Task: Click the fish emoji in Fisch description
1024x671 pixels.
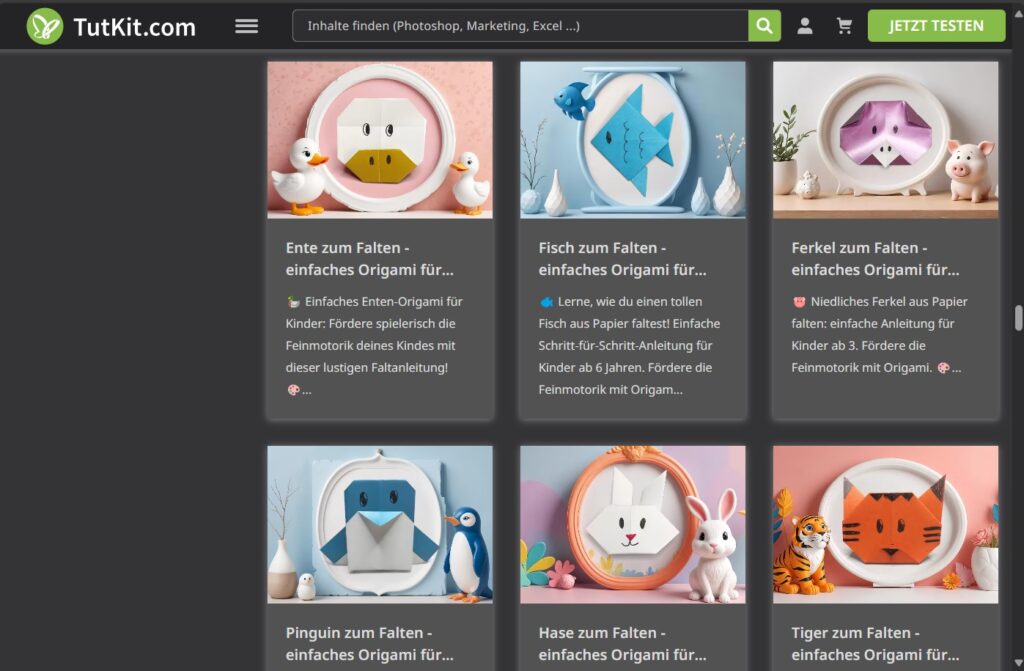Action: (x=546, y=302)
